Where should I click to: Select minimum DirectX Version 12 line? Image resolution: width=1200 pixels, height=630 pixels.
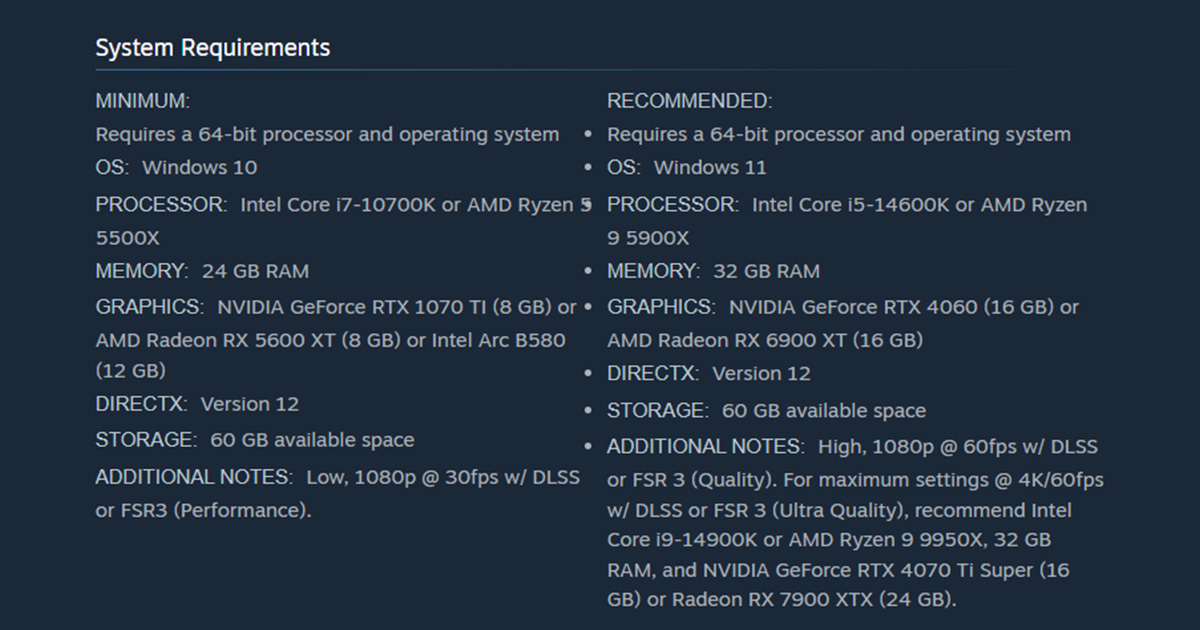click(x=197, y=404)
